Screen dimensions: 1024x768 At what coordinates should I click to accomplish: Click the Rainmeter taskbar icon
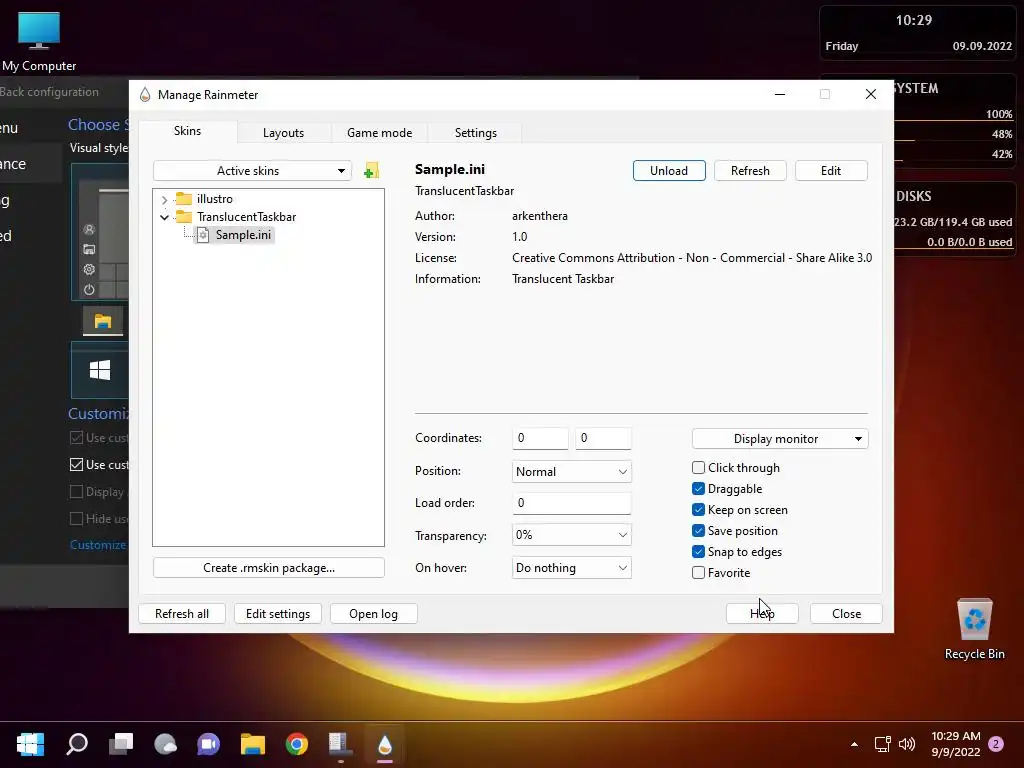click(x=385, y=744)
